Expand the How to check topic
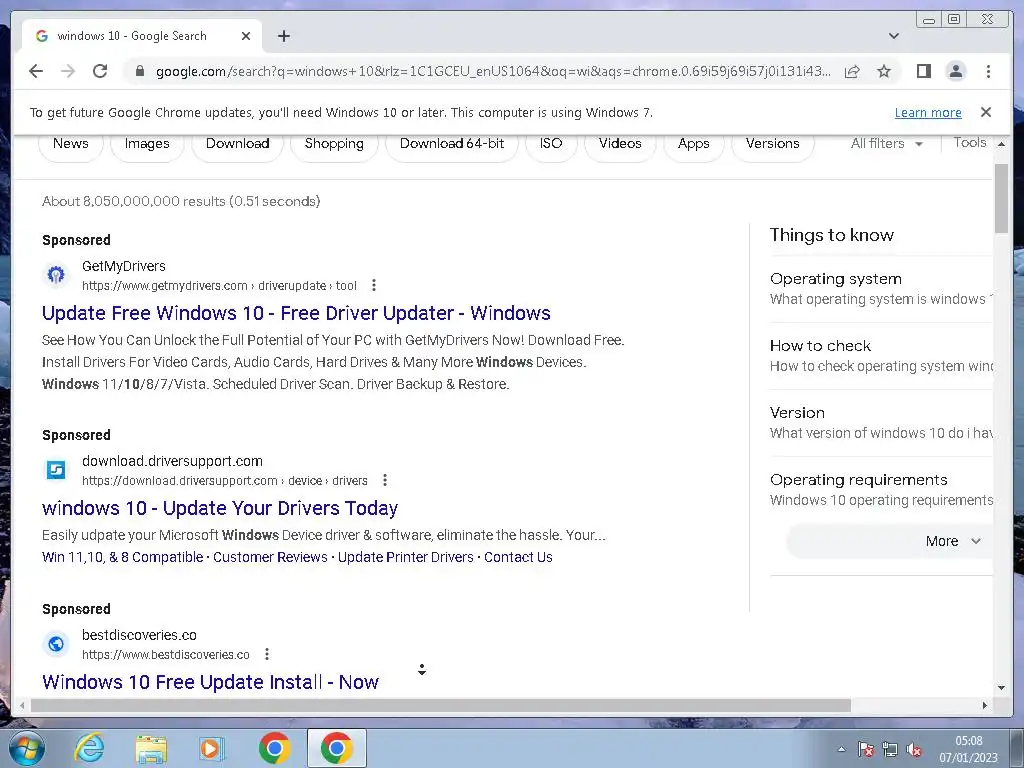1024x768 pixels. click(881, 356)
